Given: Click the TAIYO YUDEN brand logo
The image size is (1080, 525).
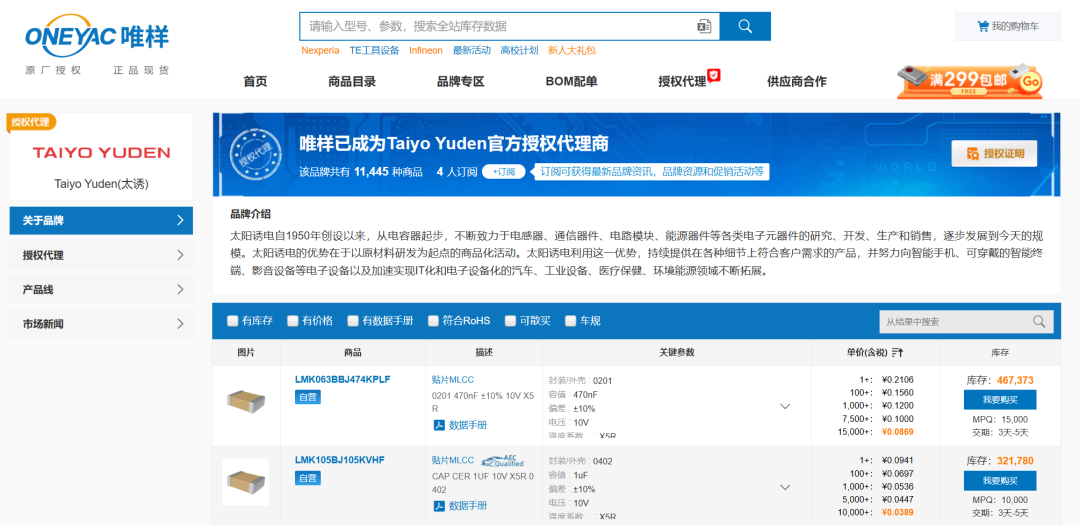Looking at the screenshot, I should [101, 152].
